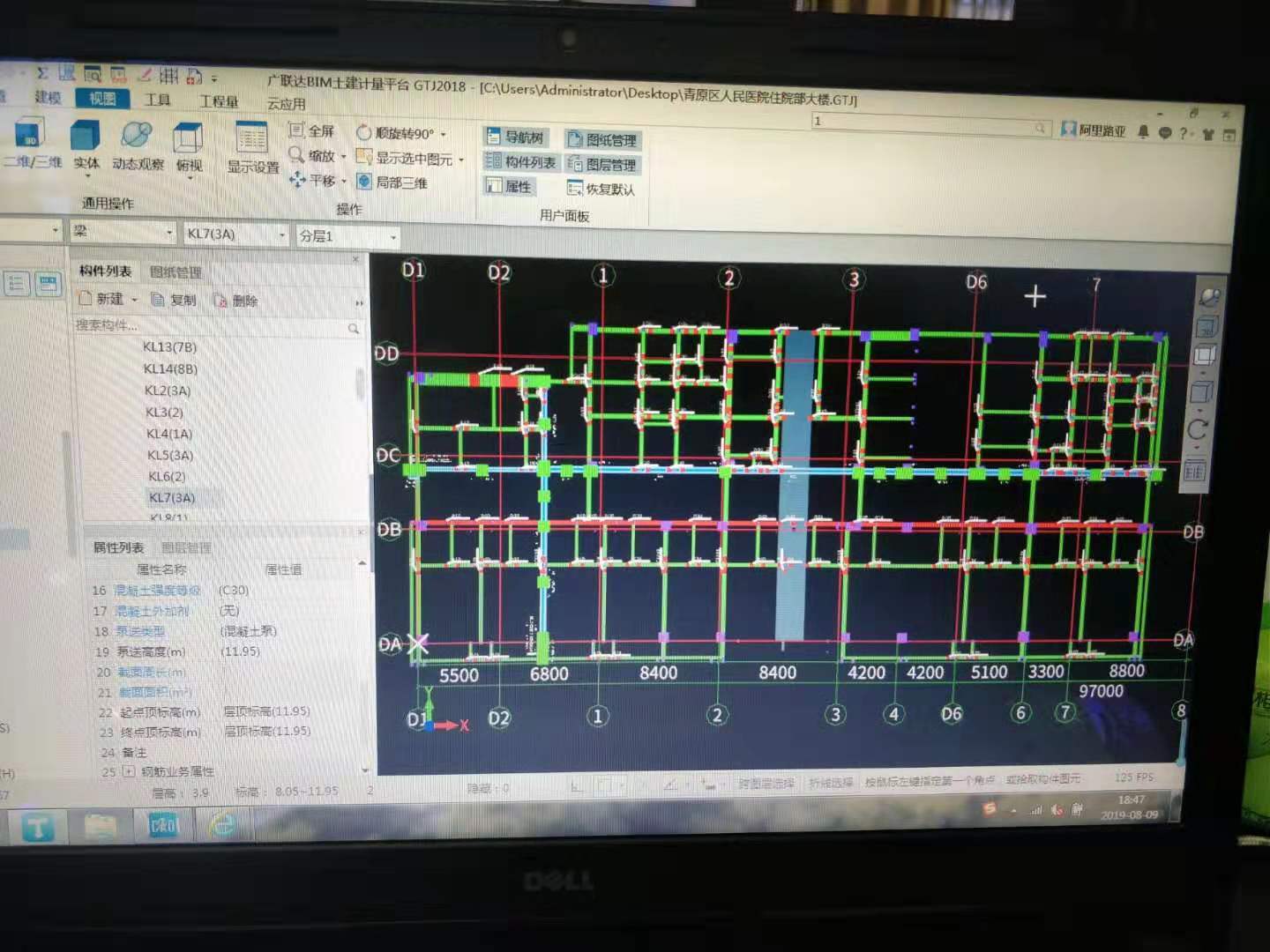
Task: Toggle the 二维/三维 view cube icon
Action: [x=30, y=136]
